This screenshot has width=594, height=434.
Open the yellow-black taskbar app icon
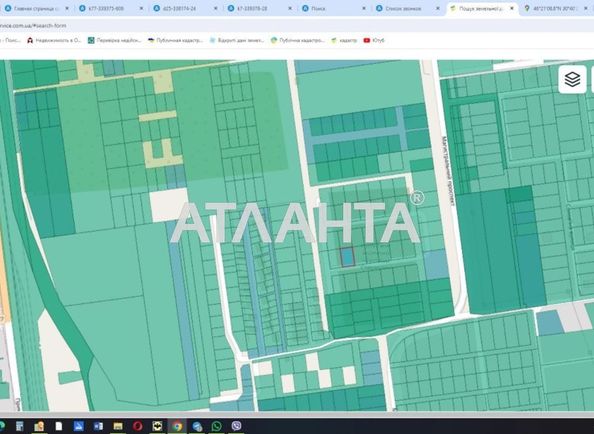tap(157, 426)
